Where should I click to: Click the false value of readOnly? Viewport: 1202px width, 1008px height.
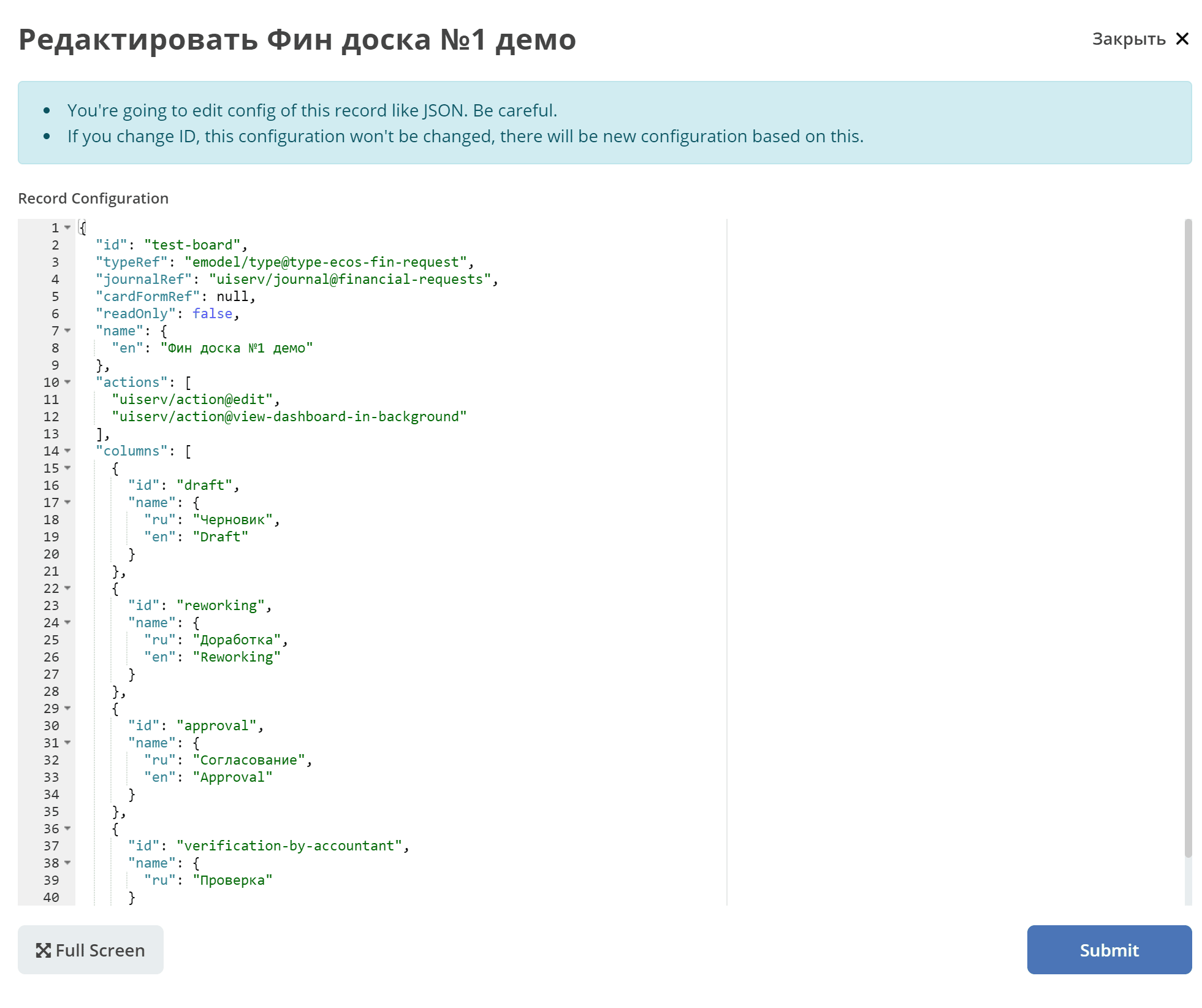(212, 313)
